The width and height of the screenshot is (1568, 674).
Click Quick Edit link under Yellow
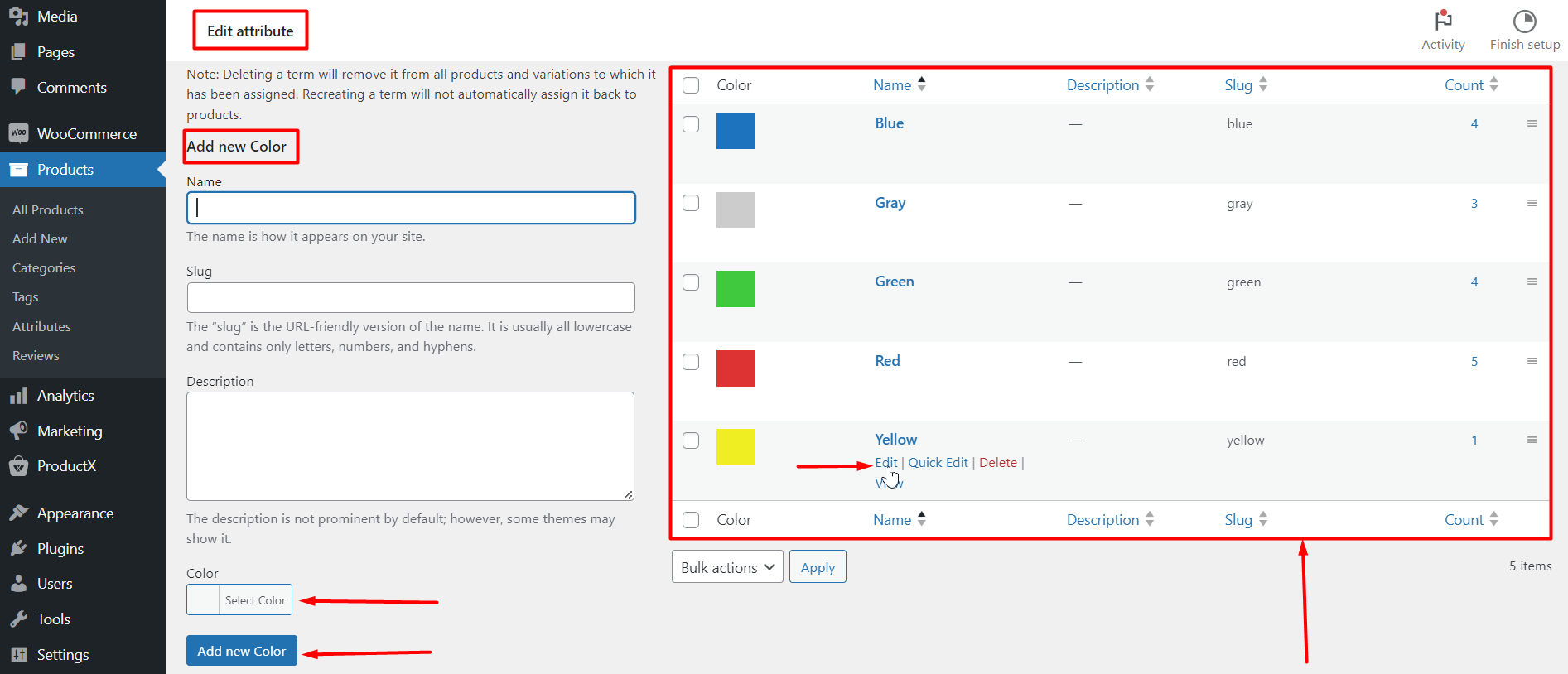click(938, 462)
